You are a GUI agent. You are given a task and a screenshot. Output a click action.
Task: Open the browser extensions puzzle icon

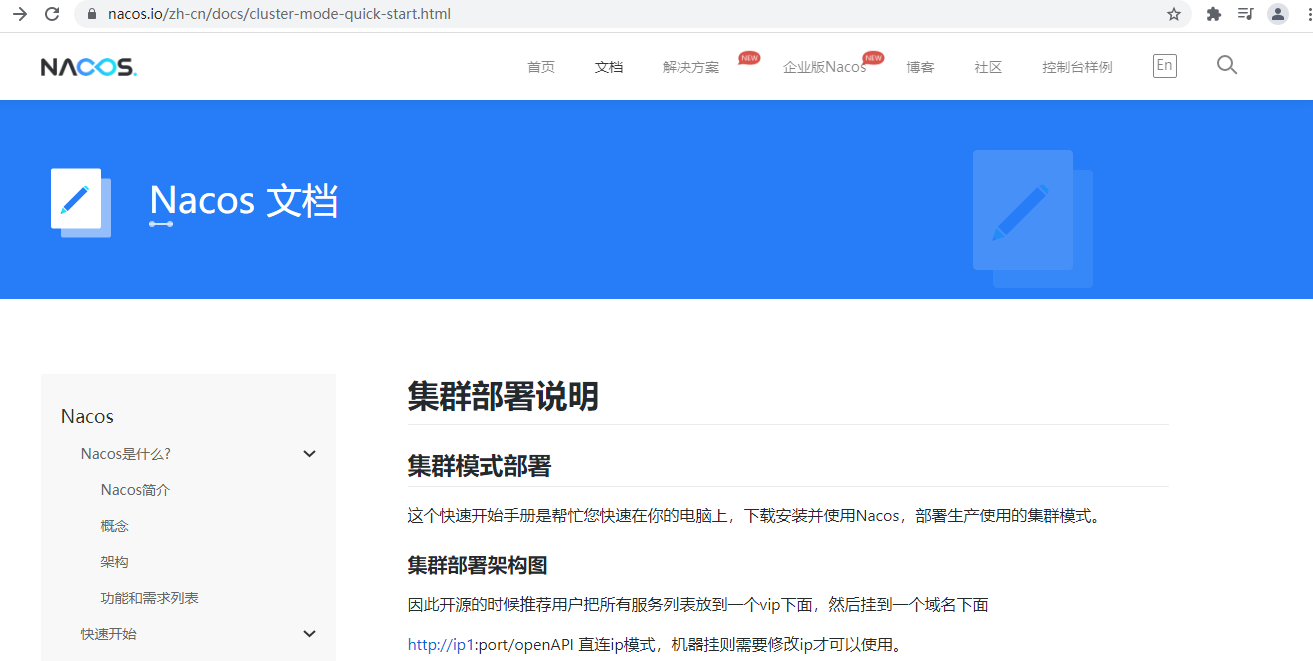tap(1214, 14)
